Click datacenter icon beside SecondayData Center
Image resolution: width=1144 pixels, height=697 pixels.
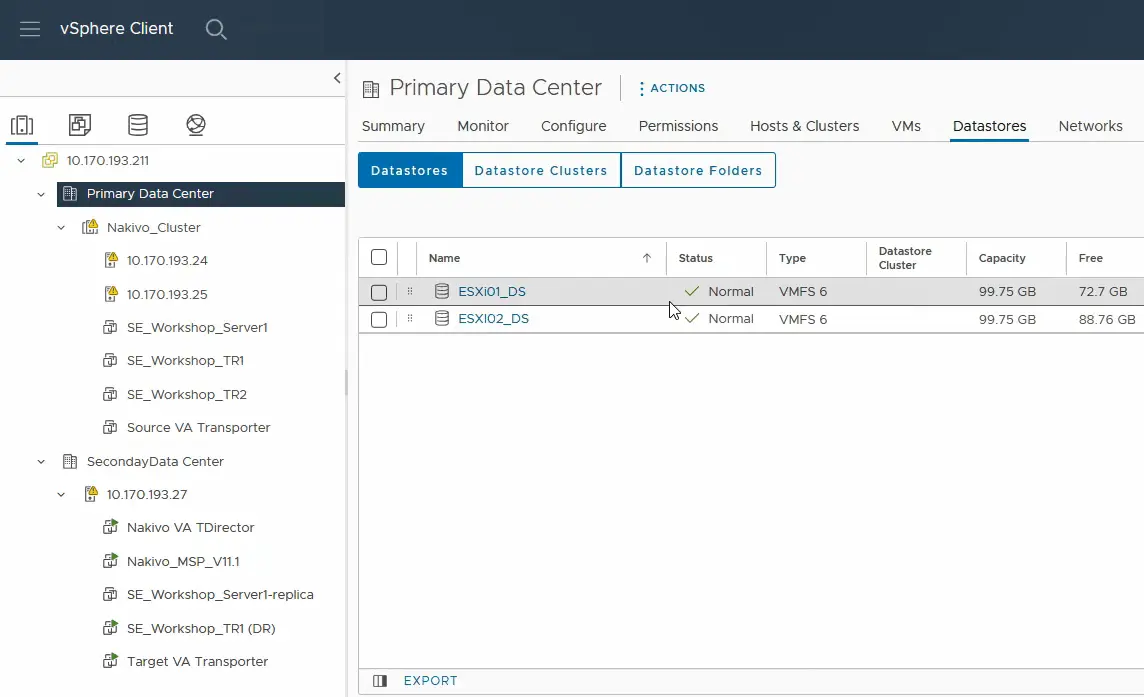coord(70,461)
